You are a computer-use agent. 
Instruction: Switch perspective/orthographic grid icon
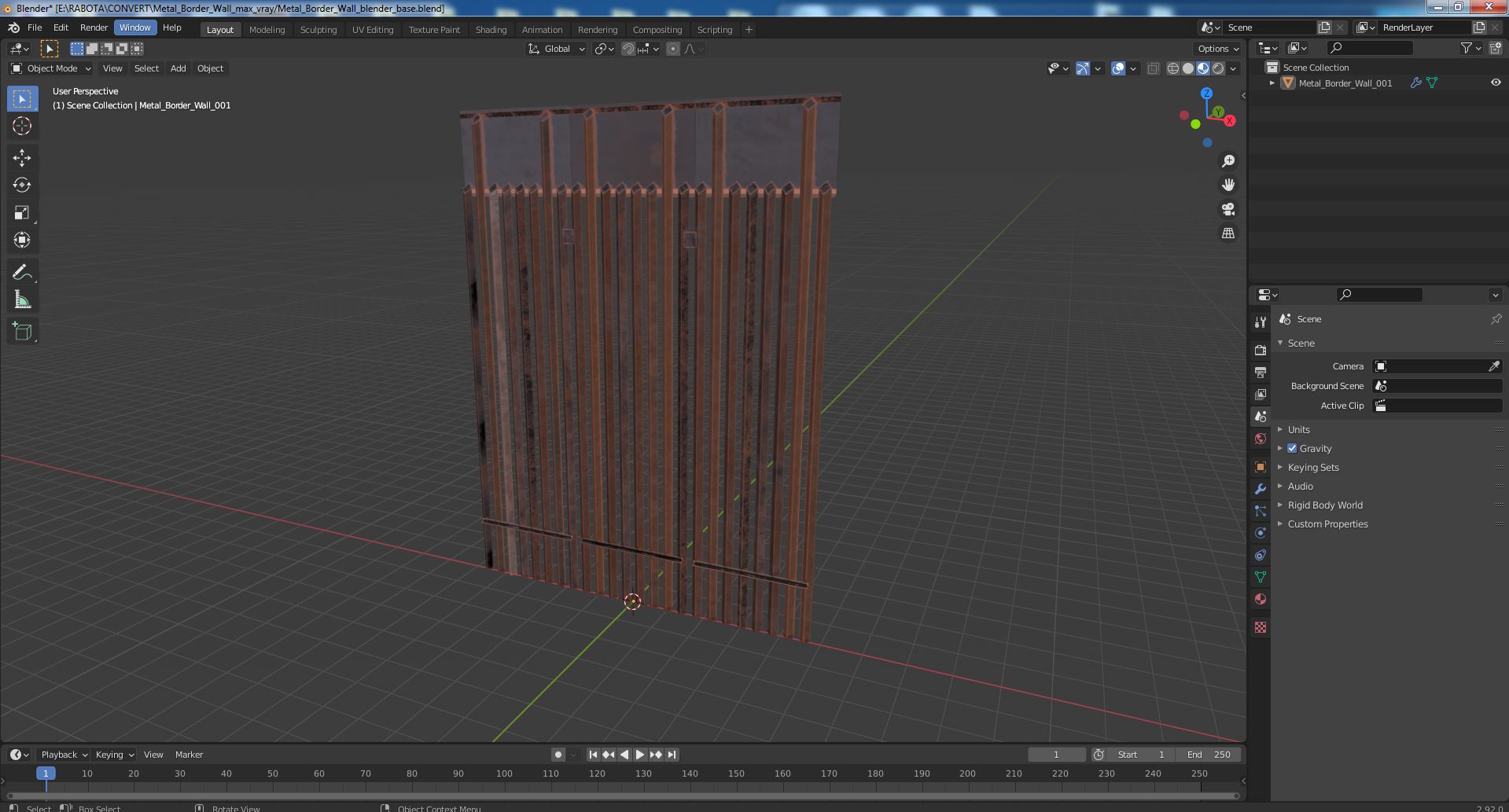[1228, 233]
